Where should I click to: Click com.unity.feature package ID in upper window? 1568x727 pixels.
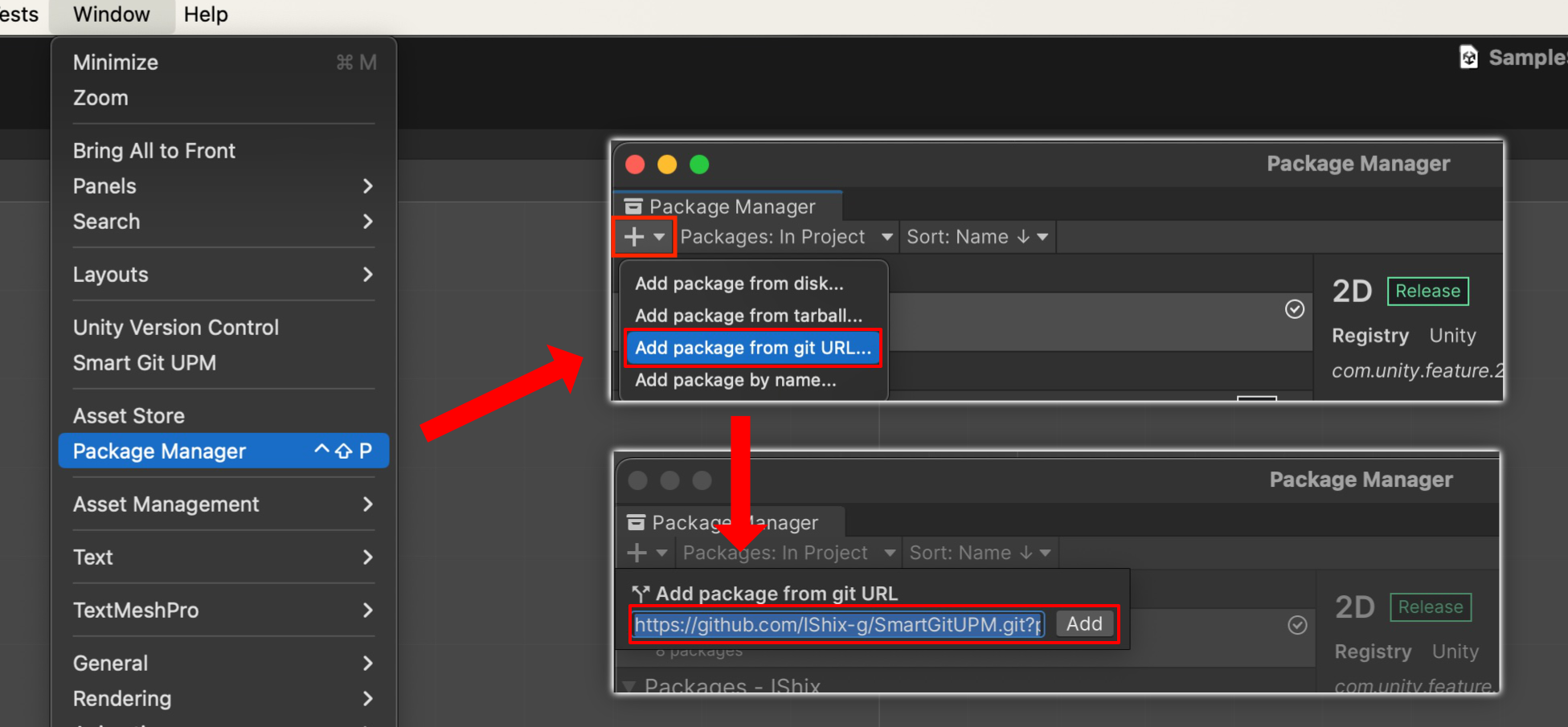pyautogui.click(x=1416, y=370)
